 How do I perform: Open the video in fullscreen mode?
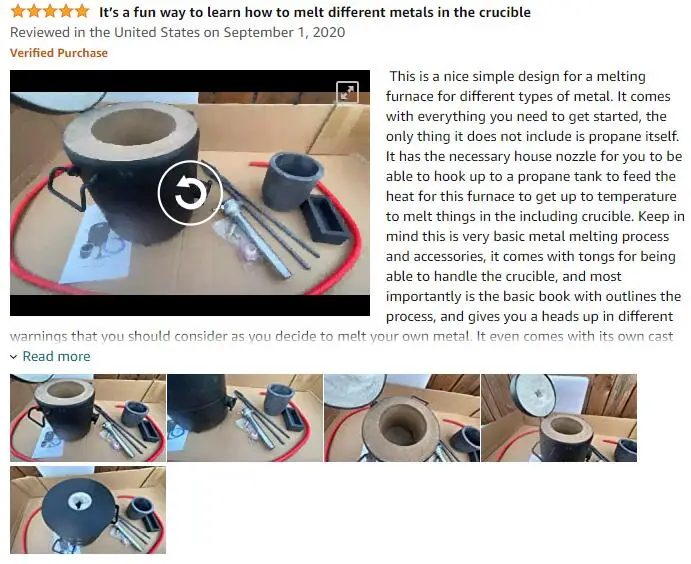click(347, 92)
